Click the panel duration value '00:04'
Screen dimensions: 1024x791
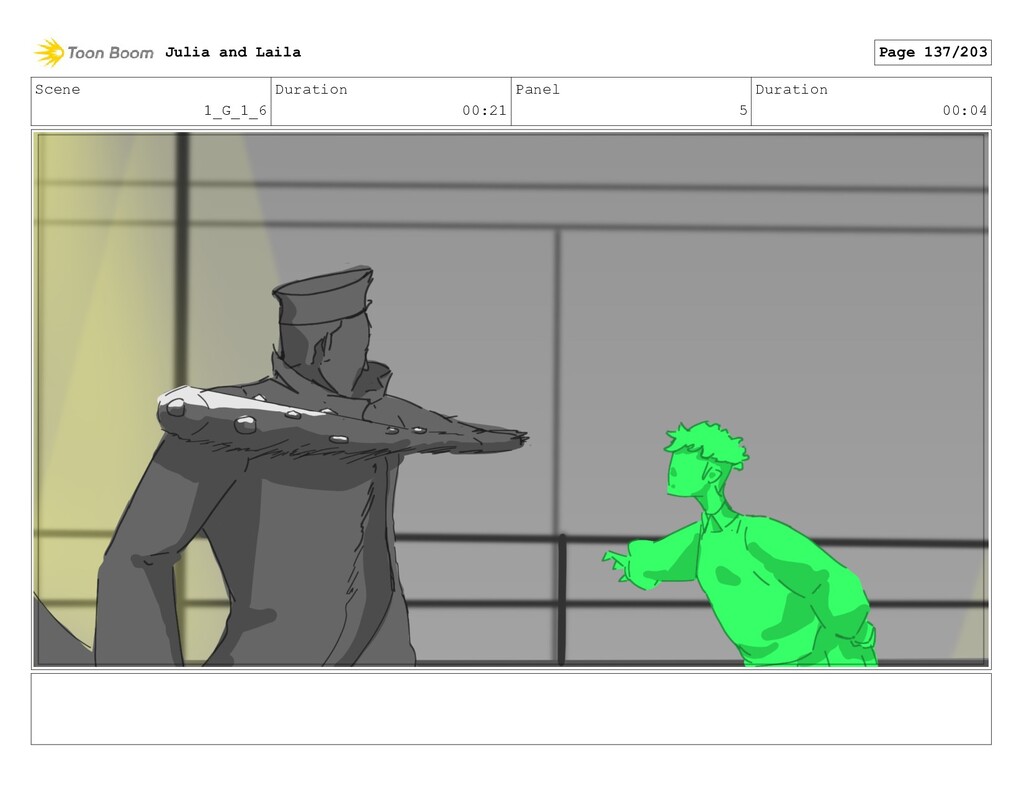pyautogui.click(x=965, y=110)
